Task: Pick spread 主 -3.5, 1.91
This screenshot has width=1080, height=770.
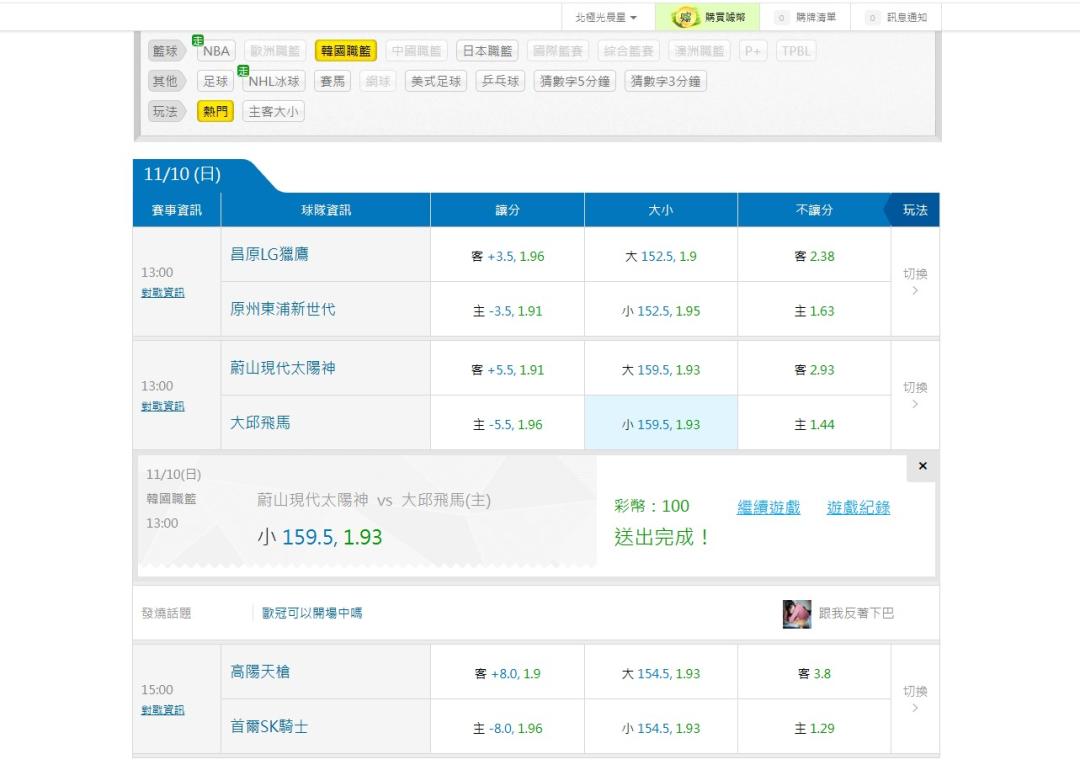Action: pyautogui.click(x=508, y=311)
